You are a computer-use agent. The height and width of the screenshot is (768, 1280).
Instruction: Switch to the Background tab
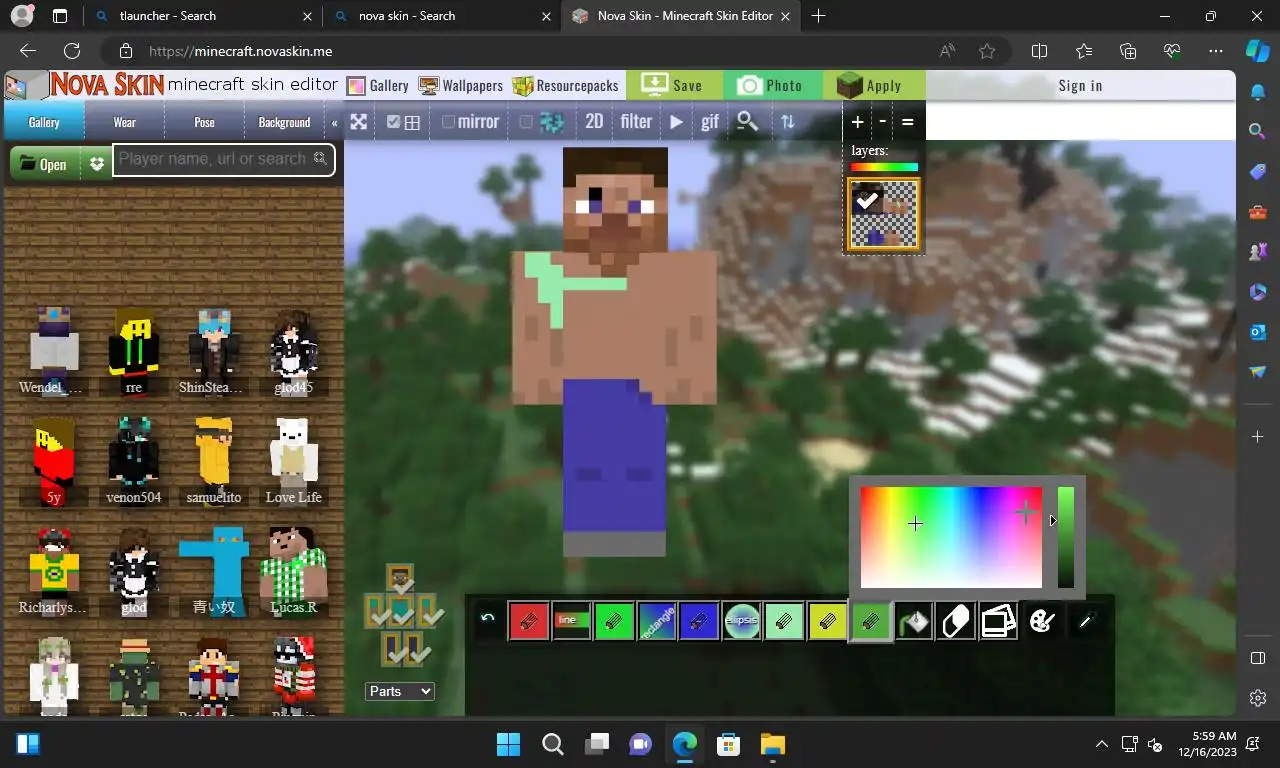click(284, 122)
